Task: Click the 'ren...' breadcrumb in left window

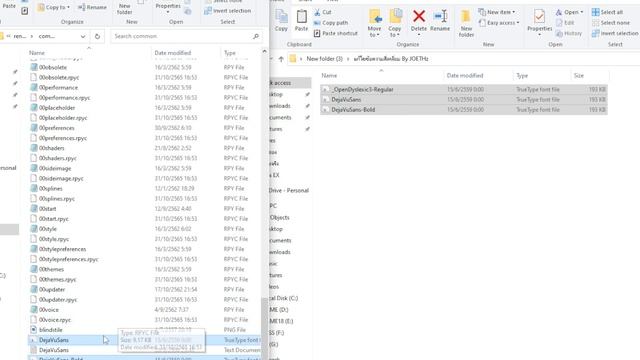Action: (20, 36)
